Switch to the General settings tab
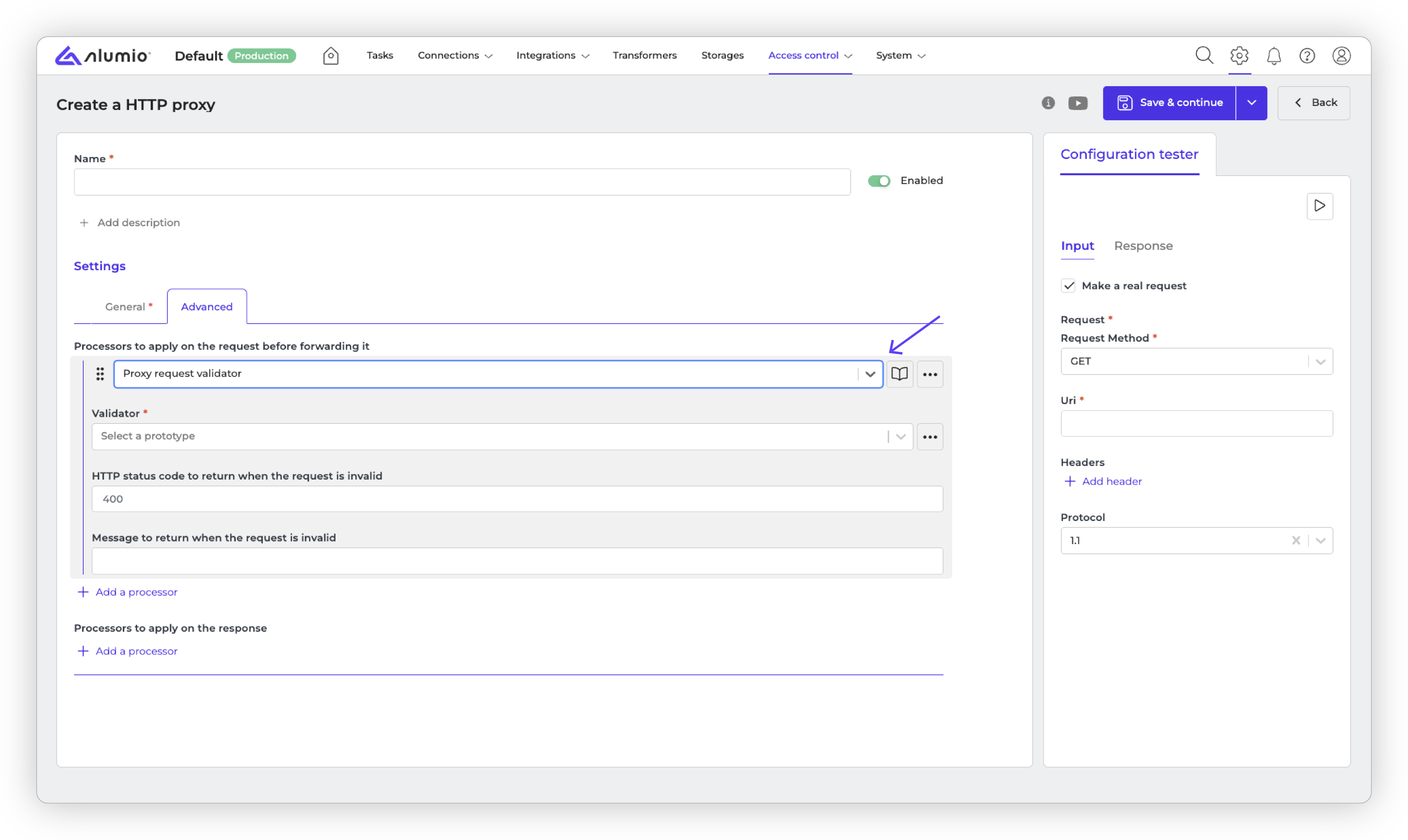1408x840 pixels. point(126,307)
